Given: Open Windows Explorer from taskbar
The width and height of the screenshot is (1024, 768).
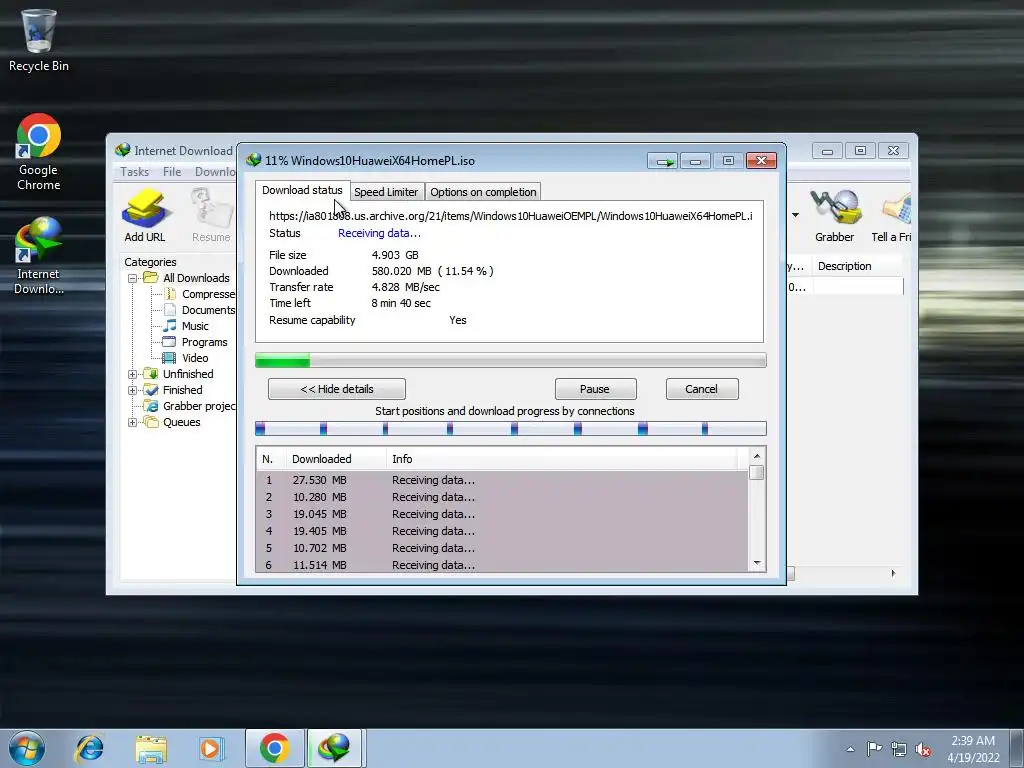Looking at the screenshot, I should pyautogui.click(x=151, y=748).
